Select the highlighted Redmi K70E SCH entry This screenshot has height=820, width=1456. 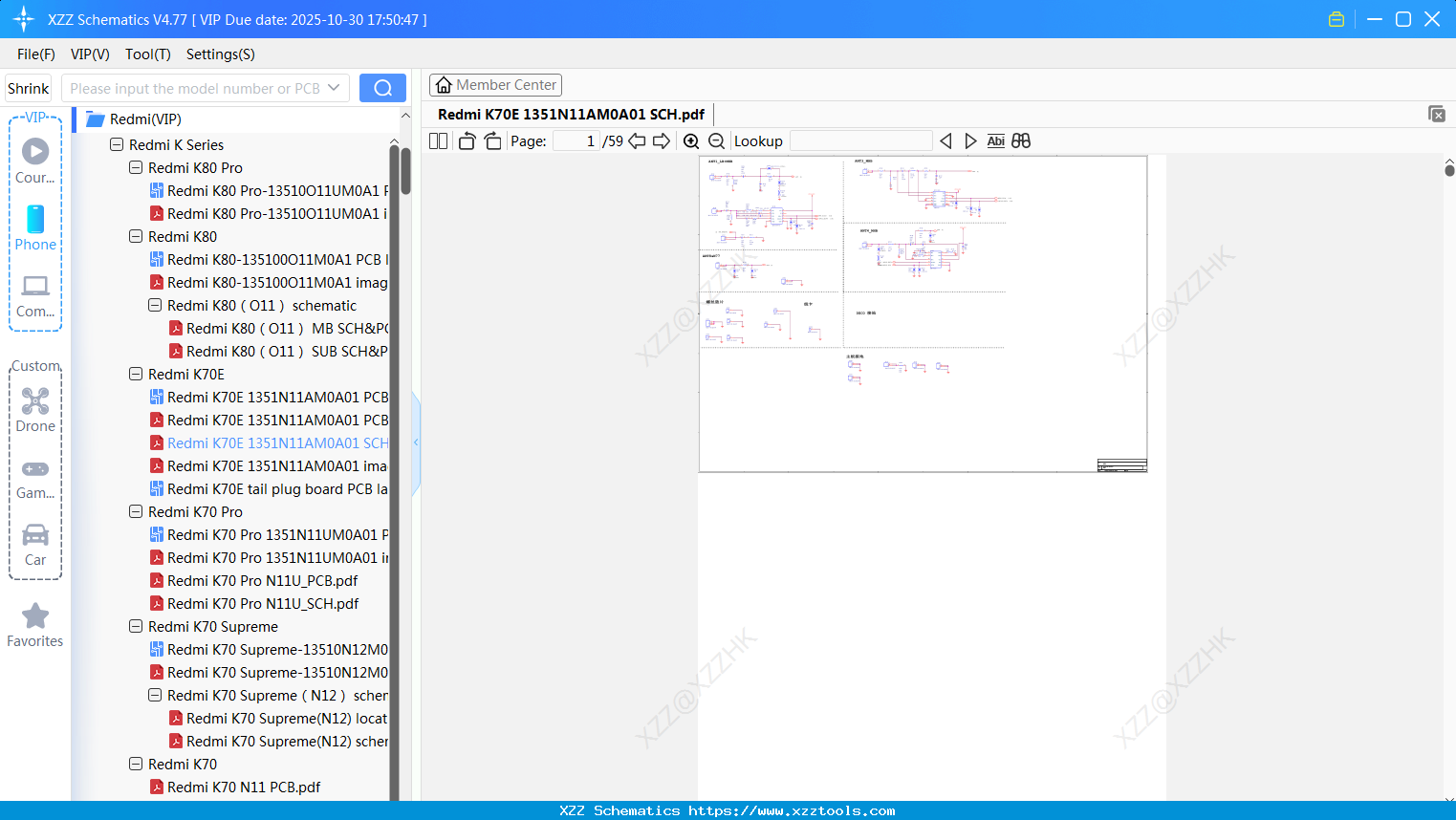click(x=269, y=442)
